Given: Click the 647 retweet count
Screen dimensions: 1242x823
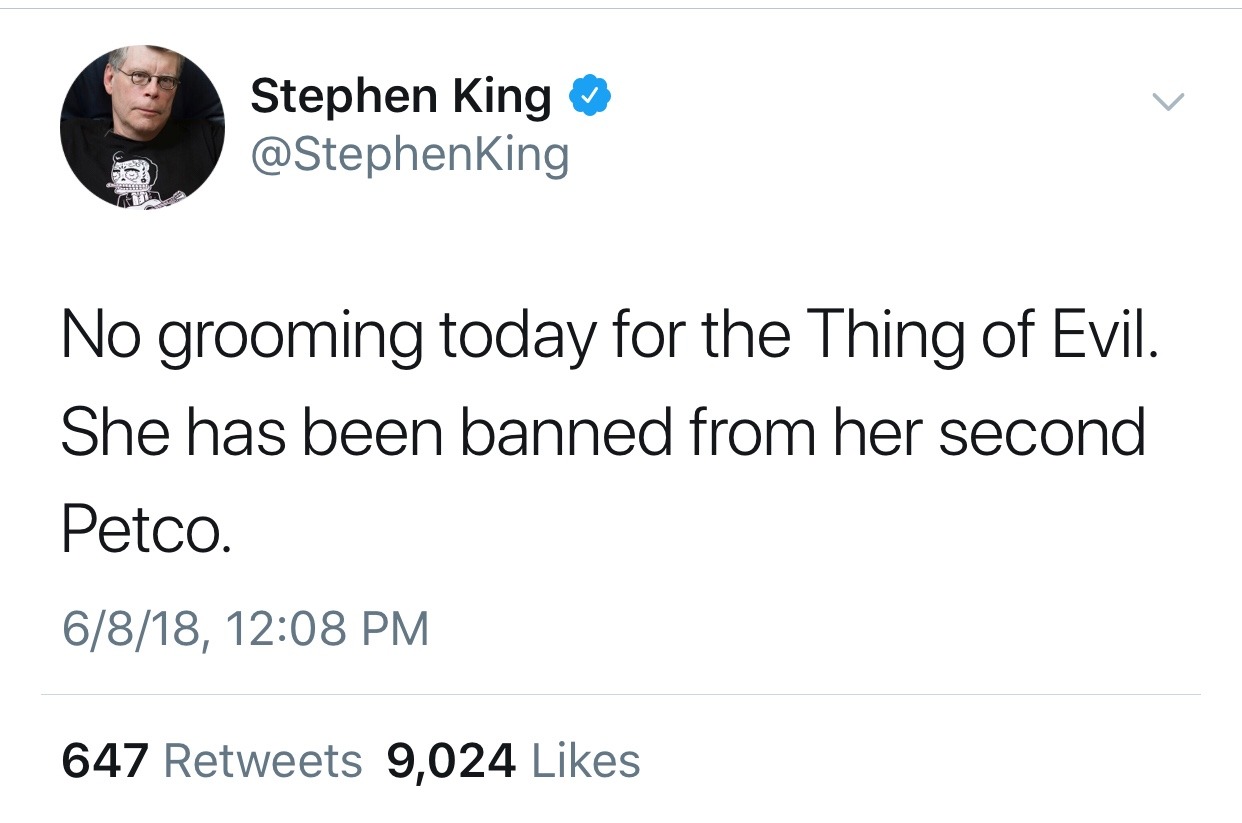Looking at the screenshot, I should (105, 761).
